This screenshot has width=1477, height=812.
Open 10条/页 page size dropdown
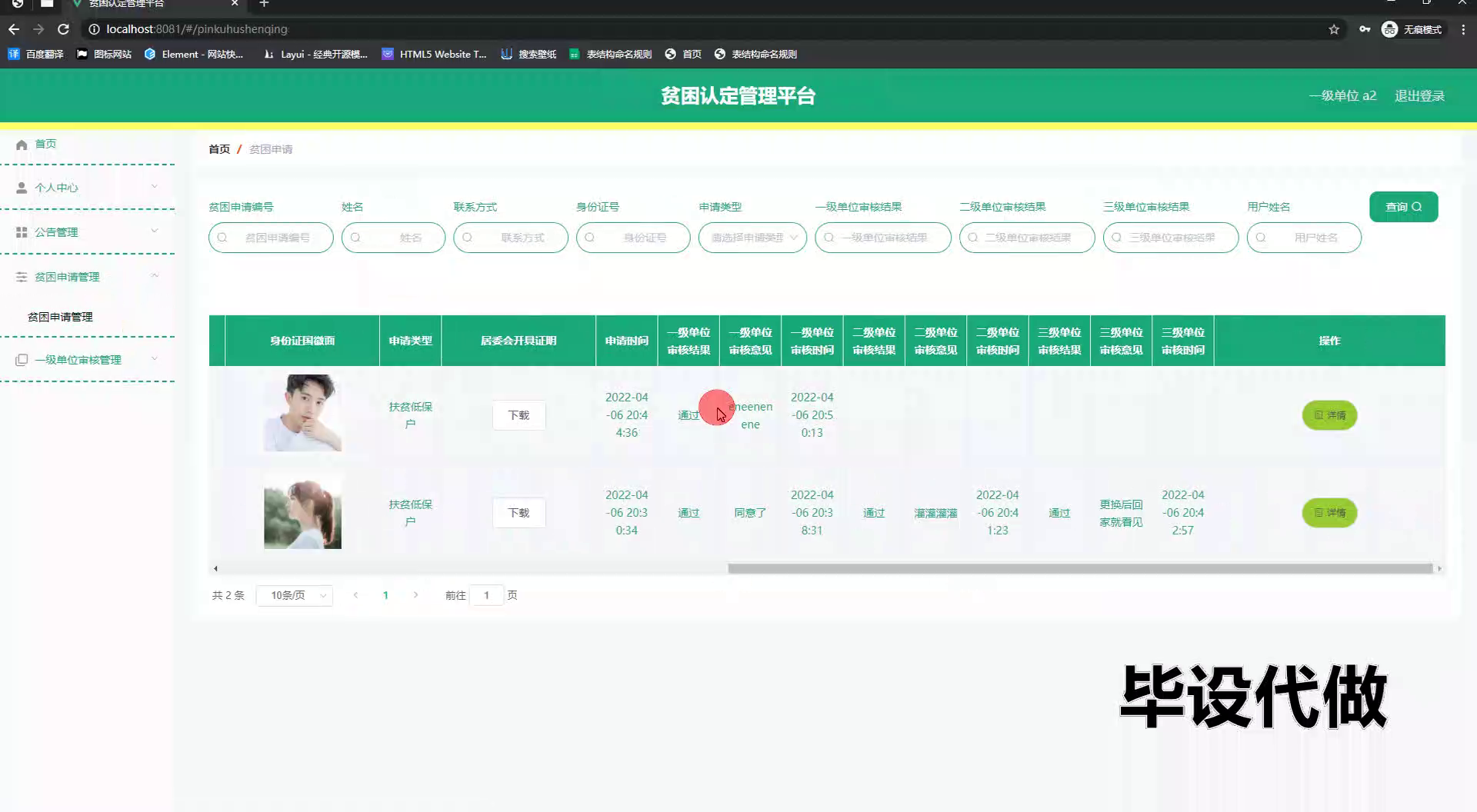click(295, 595)
